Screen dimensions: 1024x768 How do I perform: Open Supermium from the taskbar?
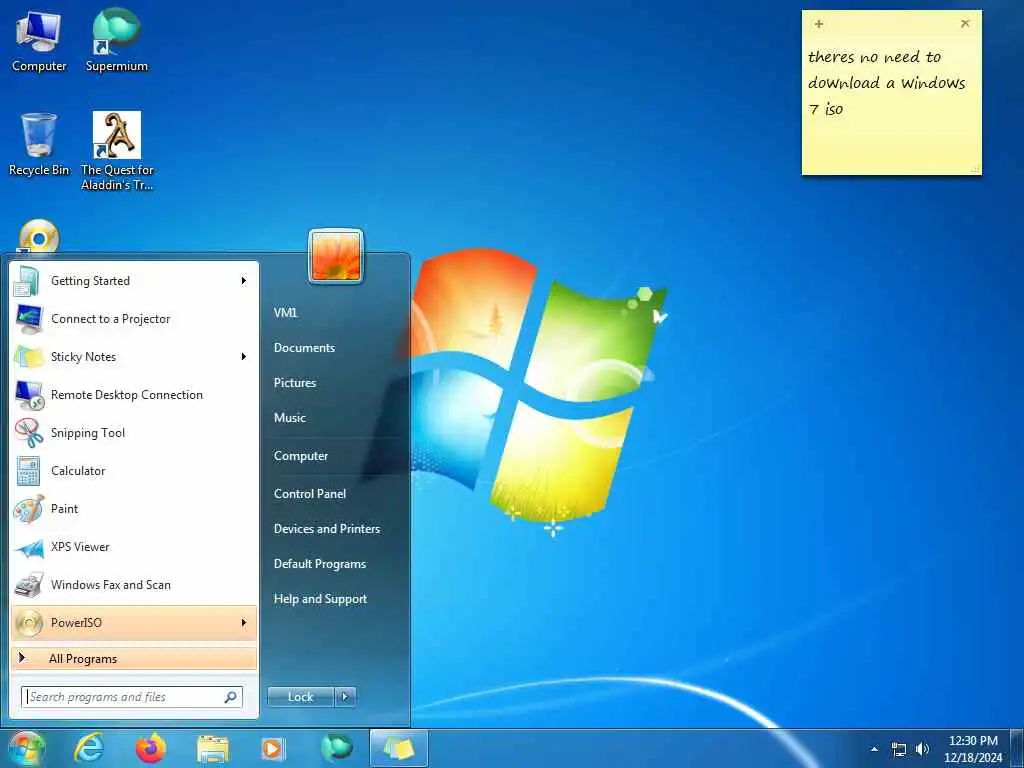click(x=336, y=748)
